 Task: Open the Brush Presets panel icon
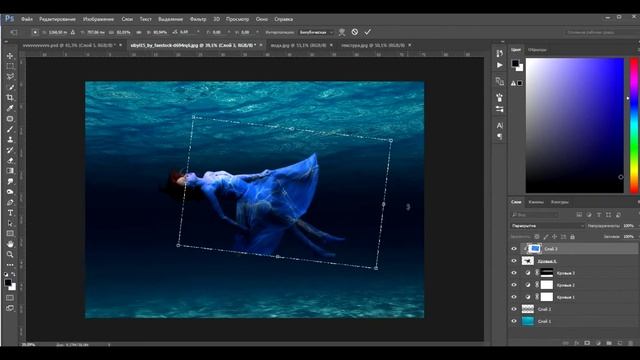500,109
